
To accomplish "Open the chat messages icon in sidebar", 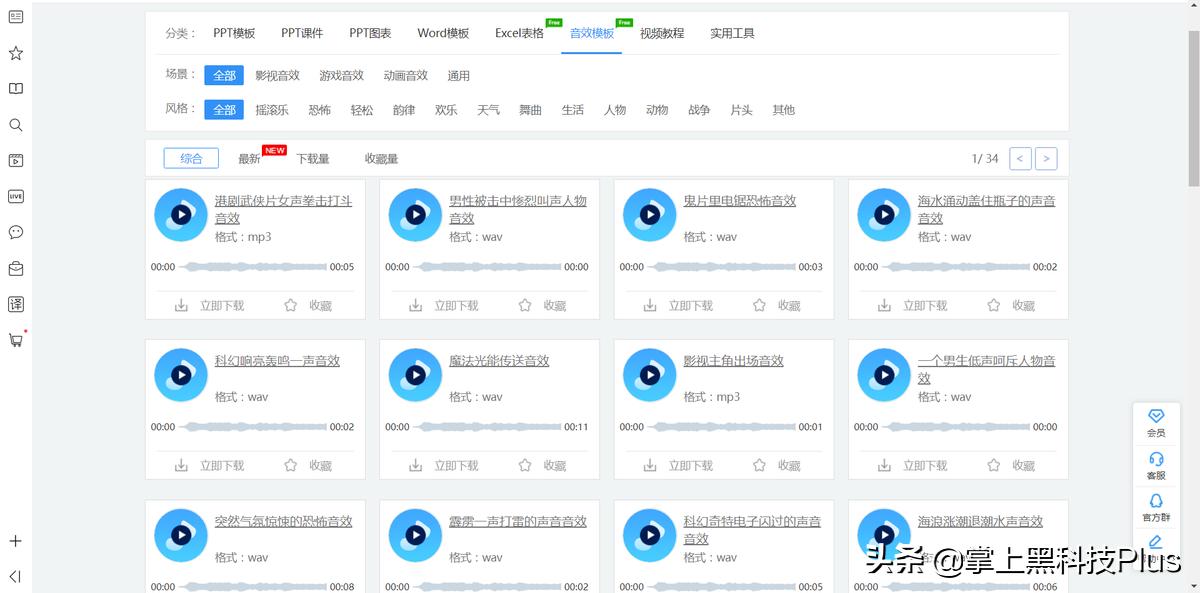I will coord(15,232).
